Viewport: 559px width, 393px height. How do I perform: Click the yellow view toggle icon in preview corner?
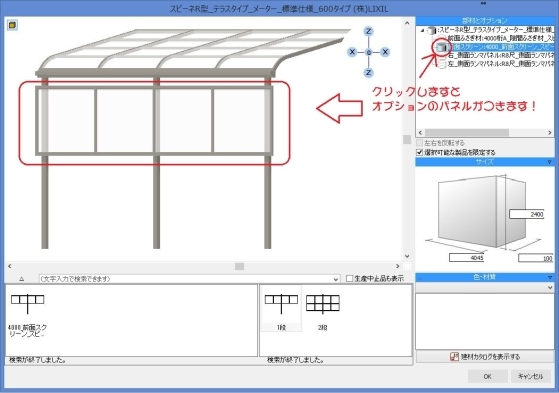point(12,25)
